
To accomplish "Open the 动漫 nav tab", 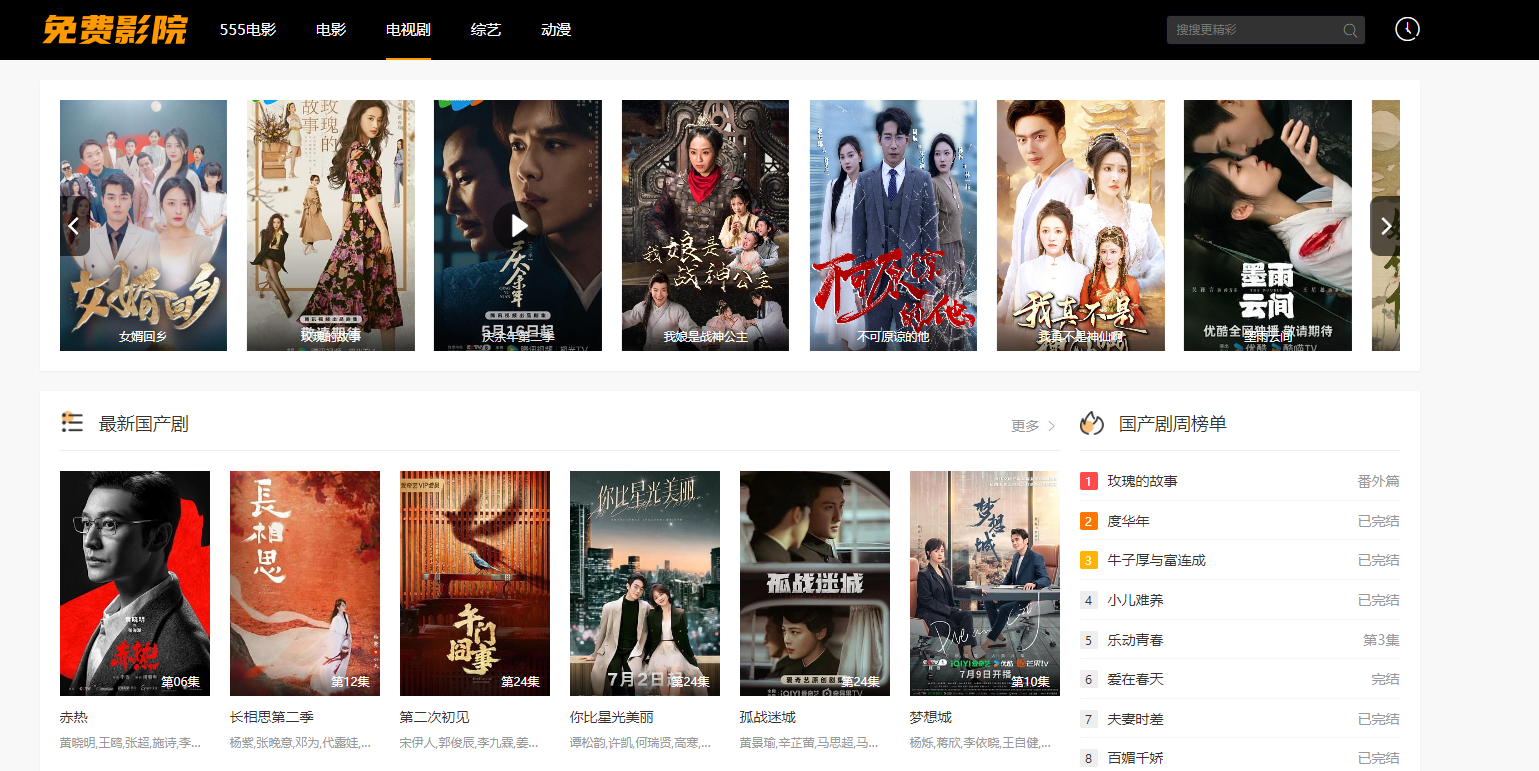I will pyautogui.click(x=556, y=30).
